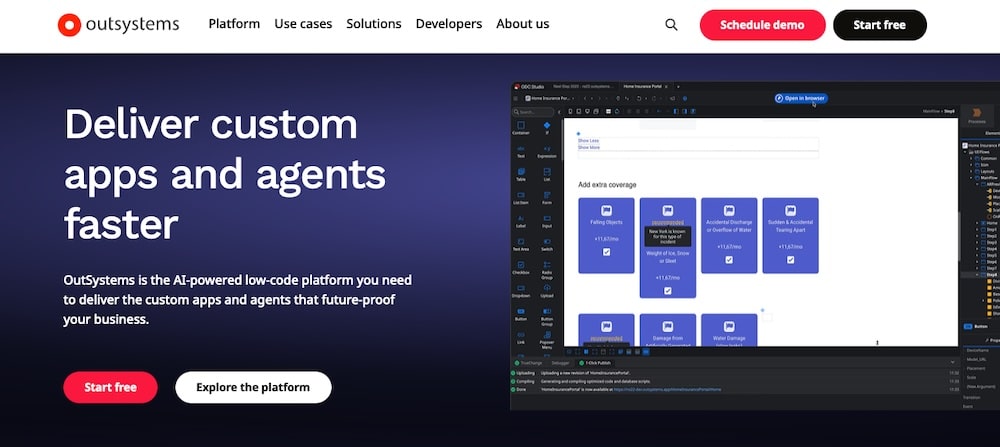Click the flag icon on Falling Objects card
This screenshot has width=1000, height=447.
[x=606, y=210]
